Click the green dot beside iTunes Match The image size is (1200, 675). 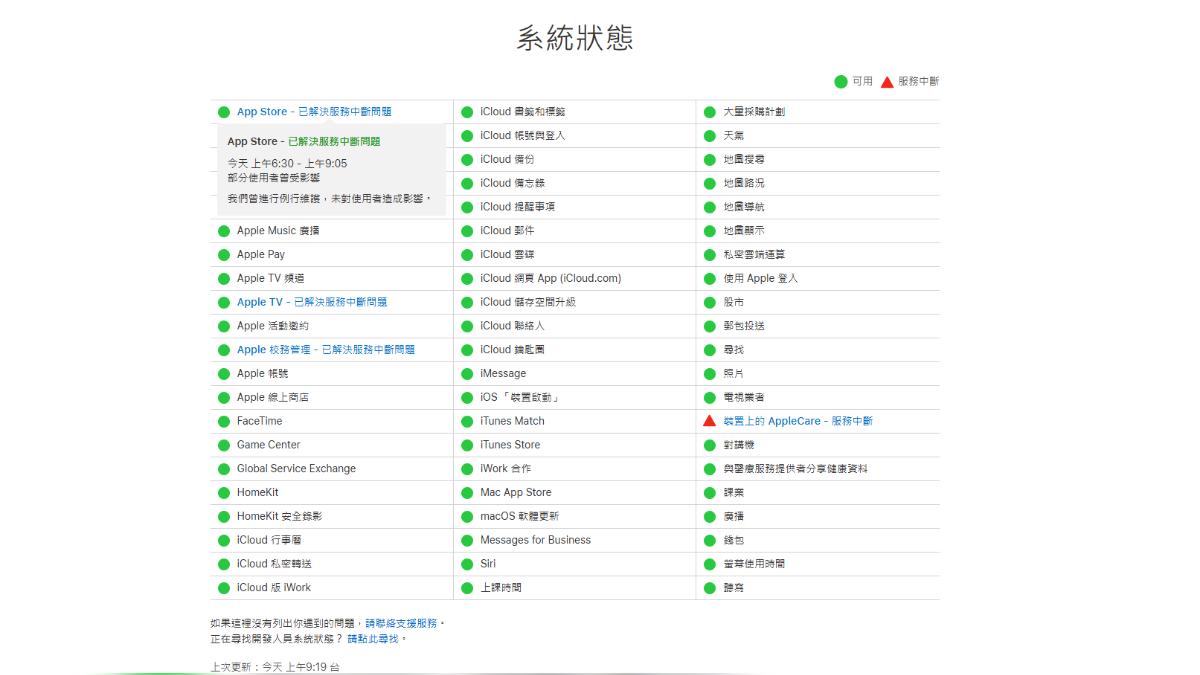(x=467, y=421)
